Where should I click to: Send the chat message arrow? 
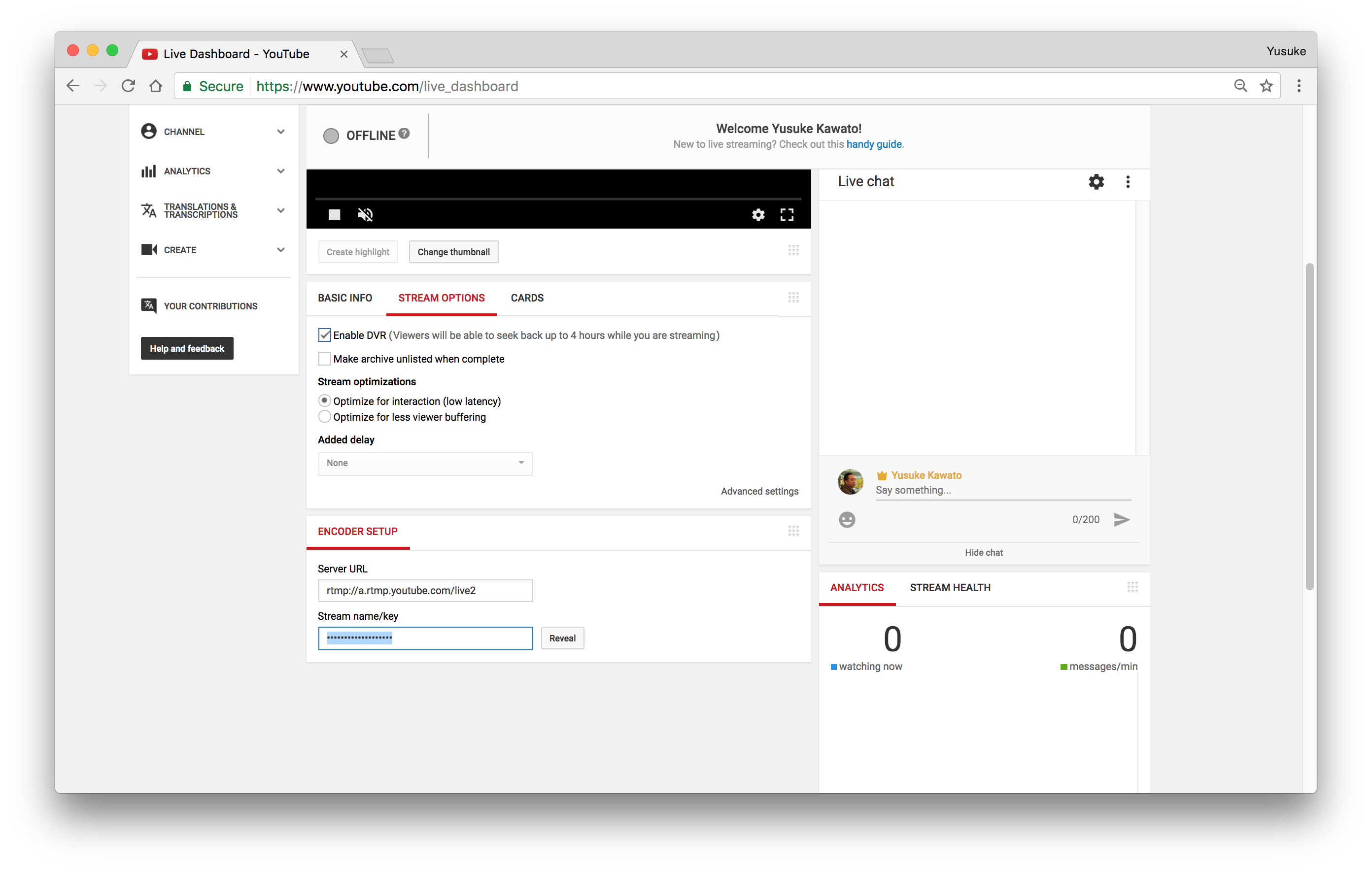point(1121,519)
